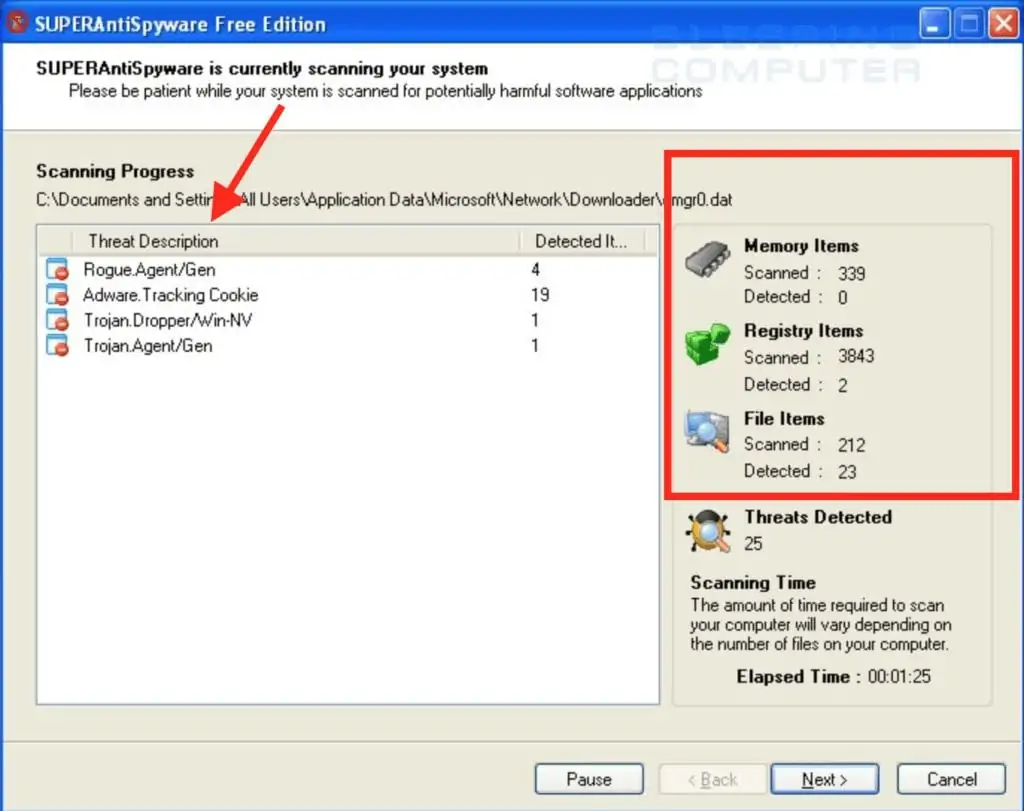This screenshot has height=811, width=1024.
Task: Sort by Threat Description column header
Action: tap(296, 241)
